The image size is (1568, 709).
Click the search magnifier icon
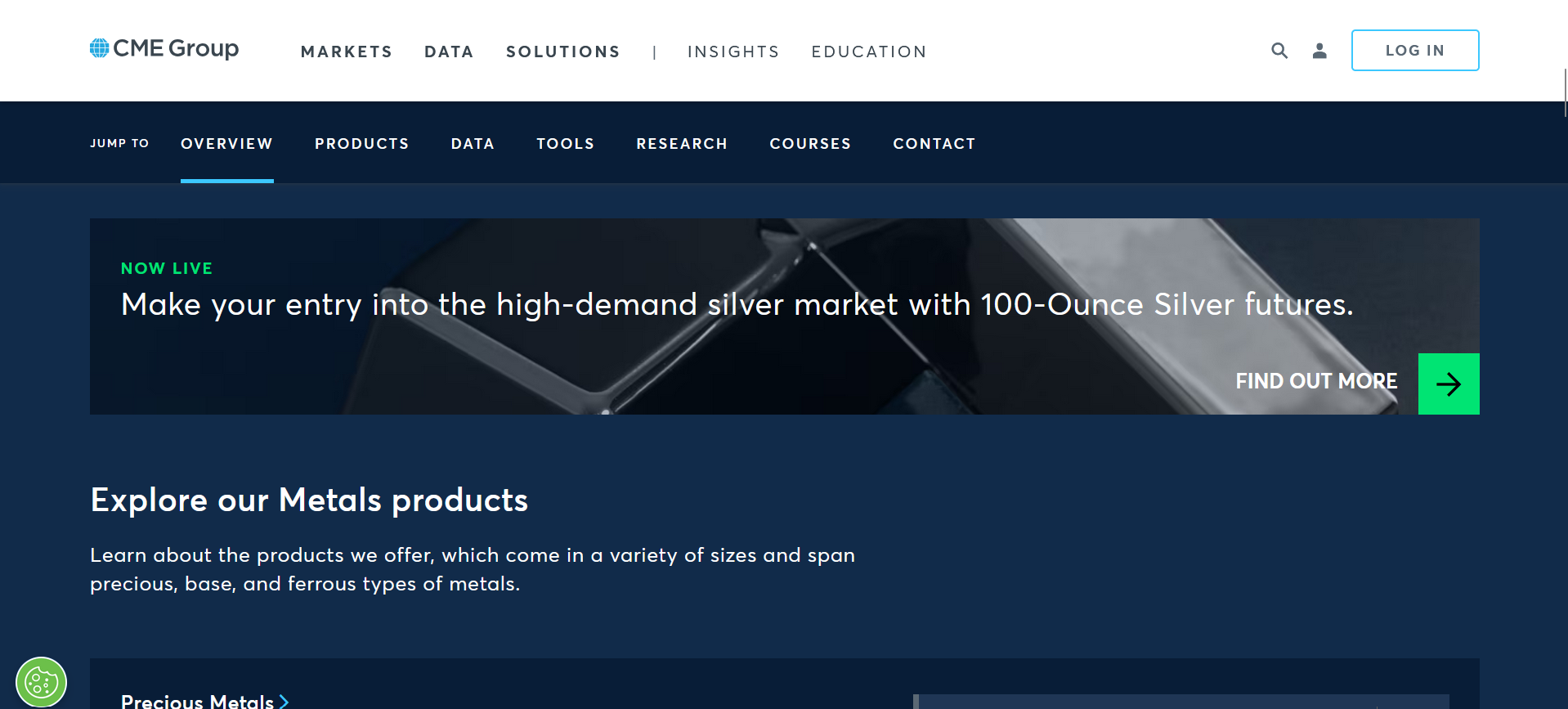pos(1279,51)
